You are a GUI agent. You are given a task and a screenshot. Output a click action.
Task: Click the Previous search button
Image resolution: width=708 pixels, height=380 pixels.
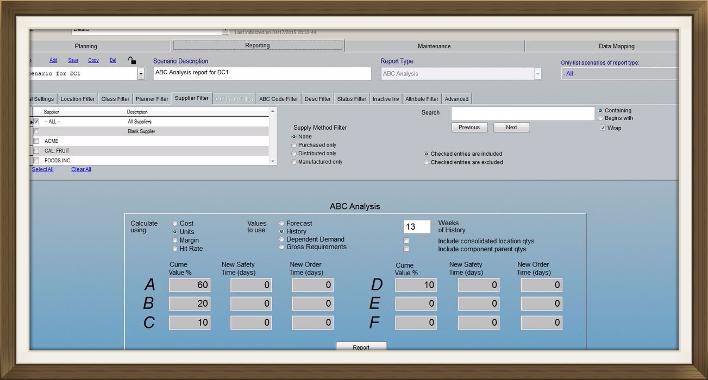pos(469,128)
